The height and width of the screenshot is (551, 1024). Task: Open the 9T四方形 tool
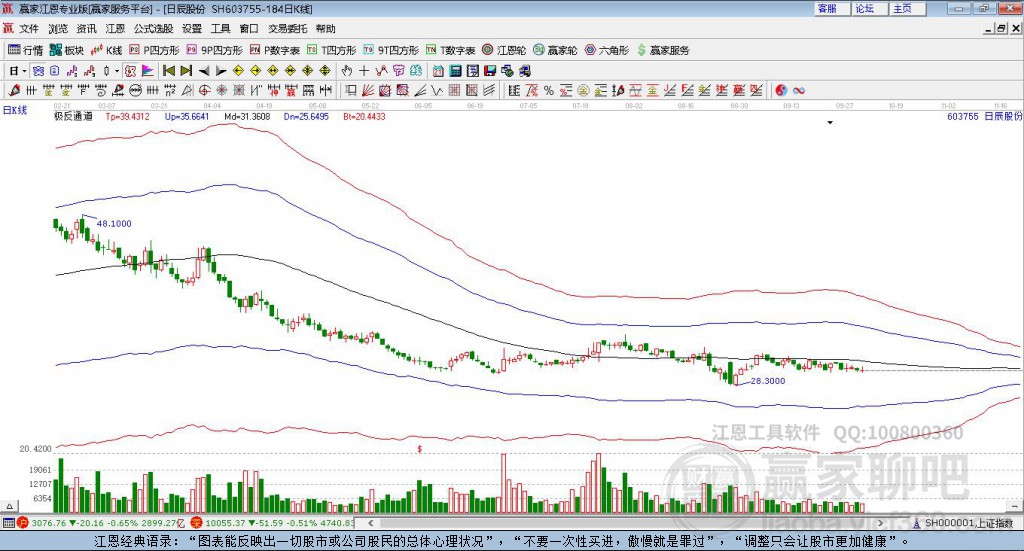point(391,50)
